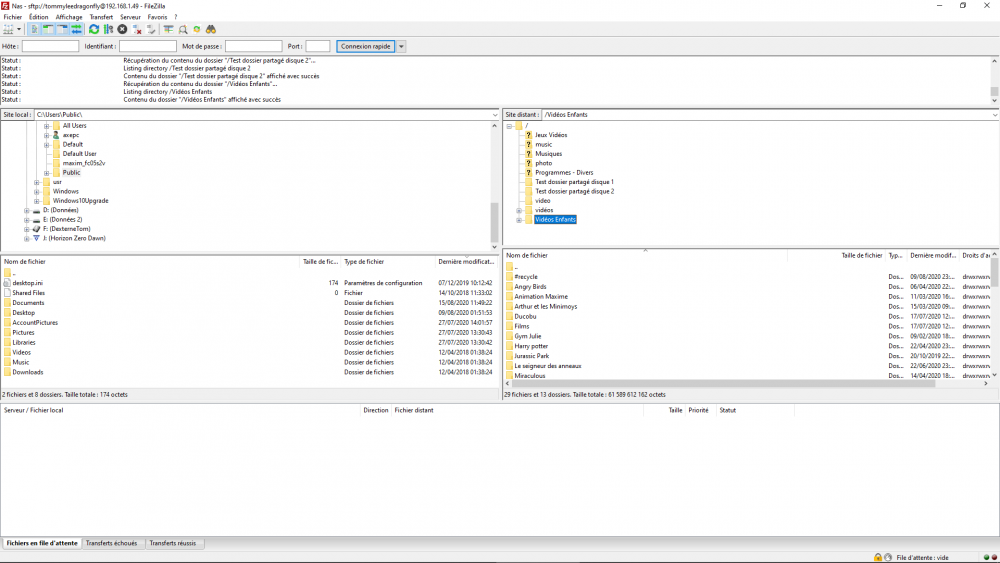Toggle the remote directory tree view
The width and height of the screenshot is (1000, 563).
(x=63, y=30)
